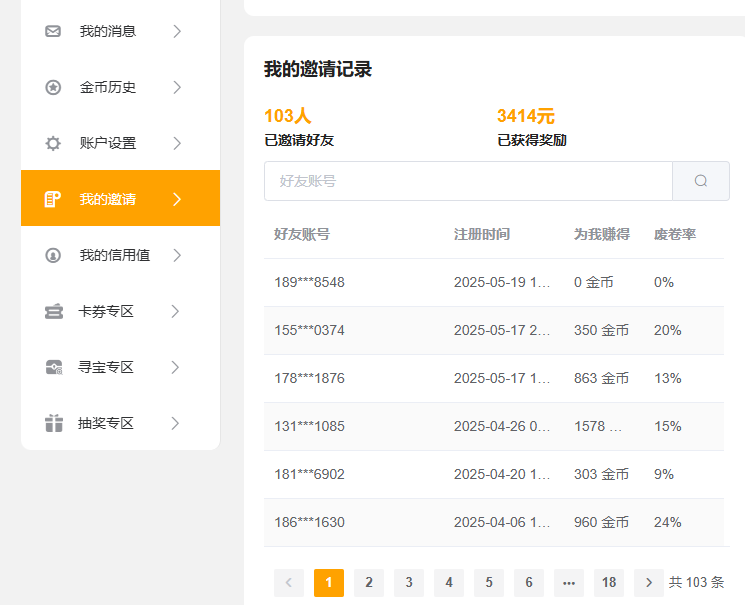Click the truncated 1578 earnings cell

(x=598, y=426)
